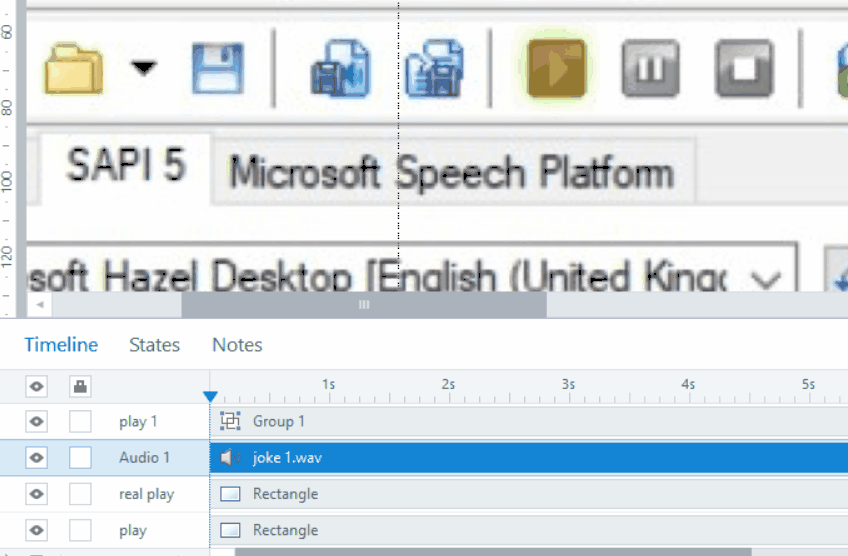
Task: Click the timeline's bottom horizontal scrollbar
Action: point(493,552)
